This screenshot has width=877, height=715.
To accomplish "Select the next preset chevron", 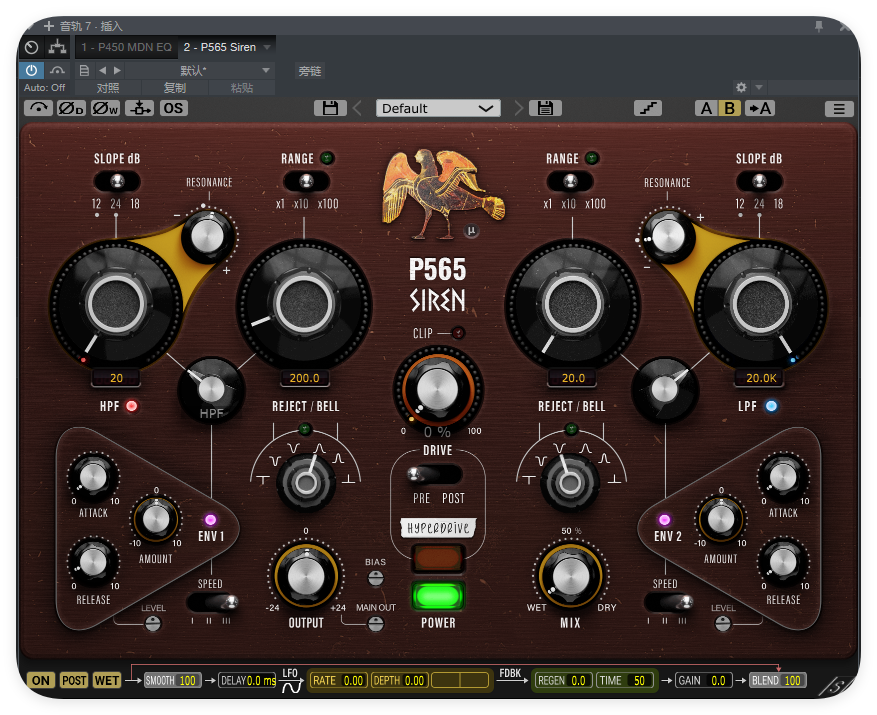I will [x=518, y=108].
